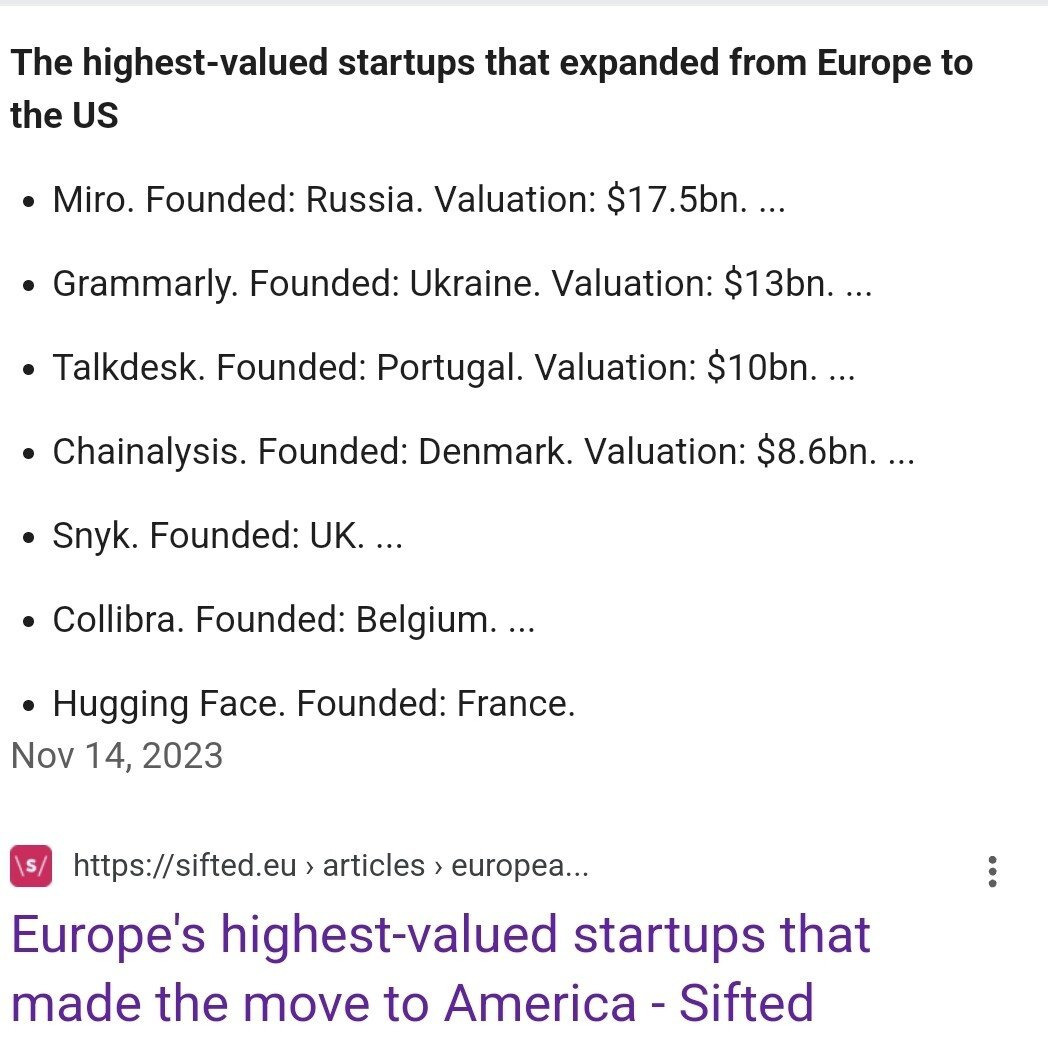
Task: Open the three-dot result options menu
Action: click(992, 871)
